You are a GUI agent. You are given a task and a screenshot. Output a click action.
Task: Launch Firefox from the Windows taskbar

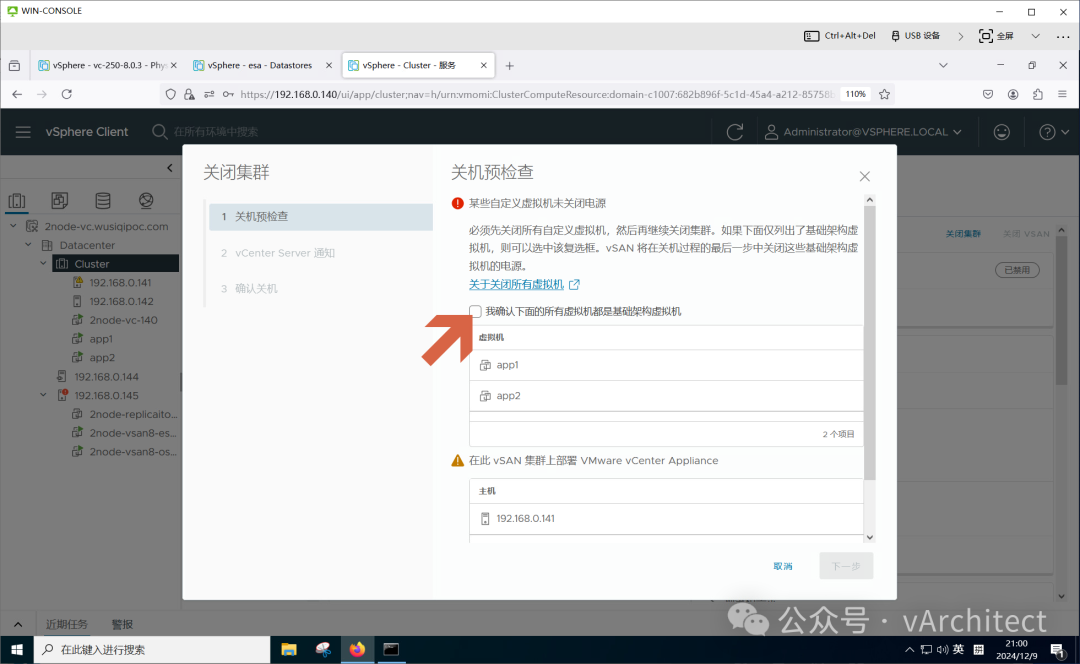coord(357,650)
